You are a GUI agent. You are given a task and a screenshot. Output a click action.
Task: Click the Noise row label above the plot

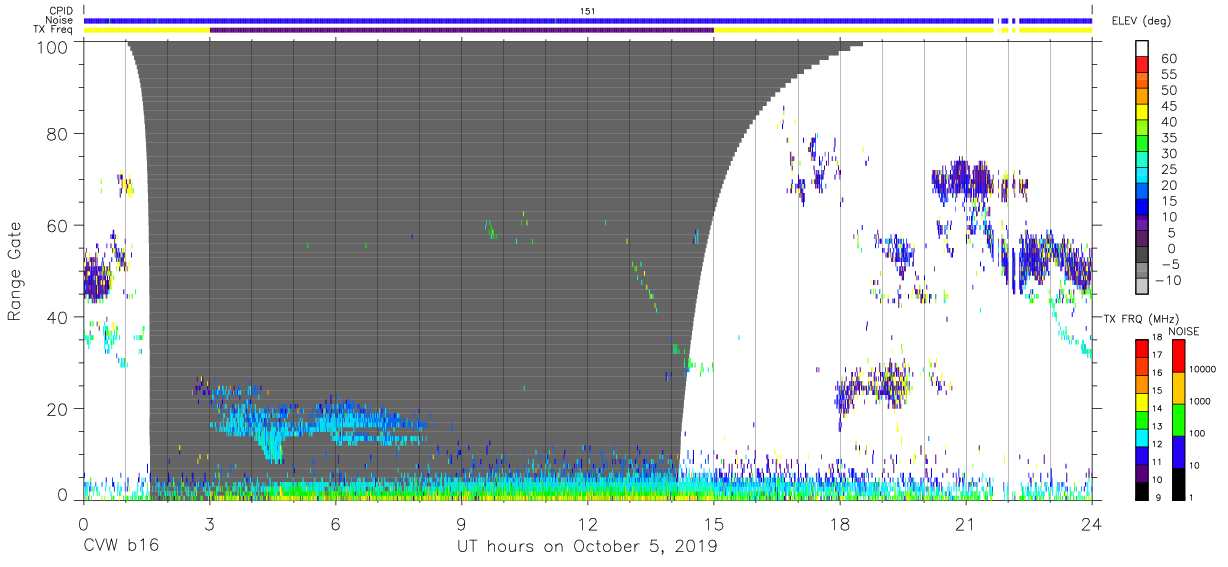(59, 20)
